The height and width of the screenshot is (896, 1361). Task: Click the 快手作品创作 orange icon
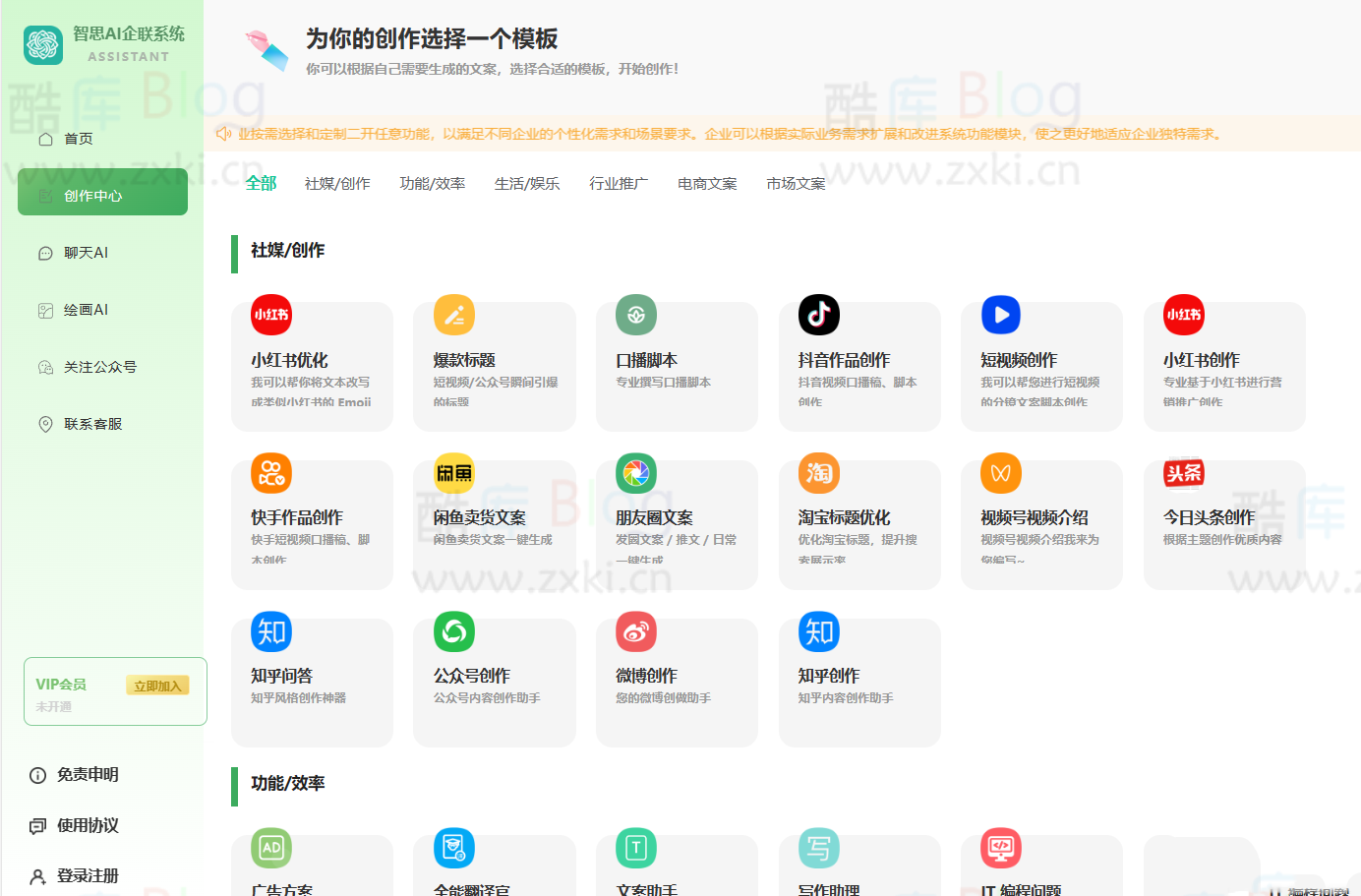(271, 473)
